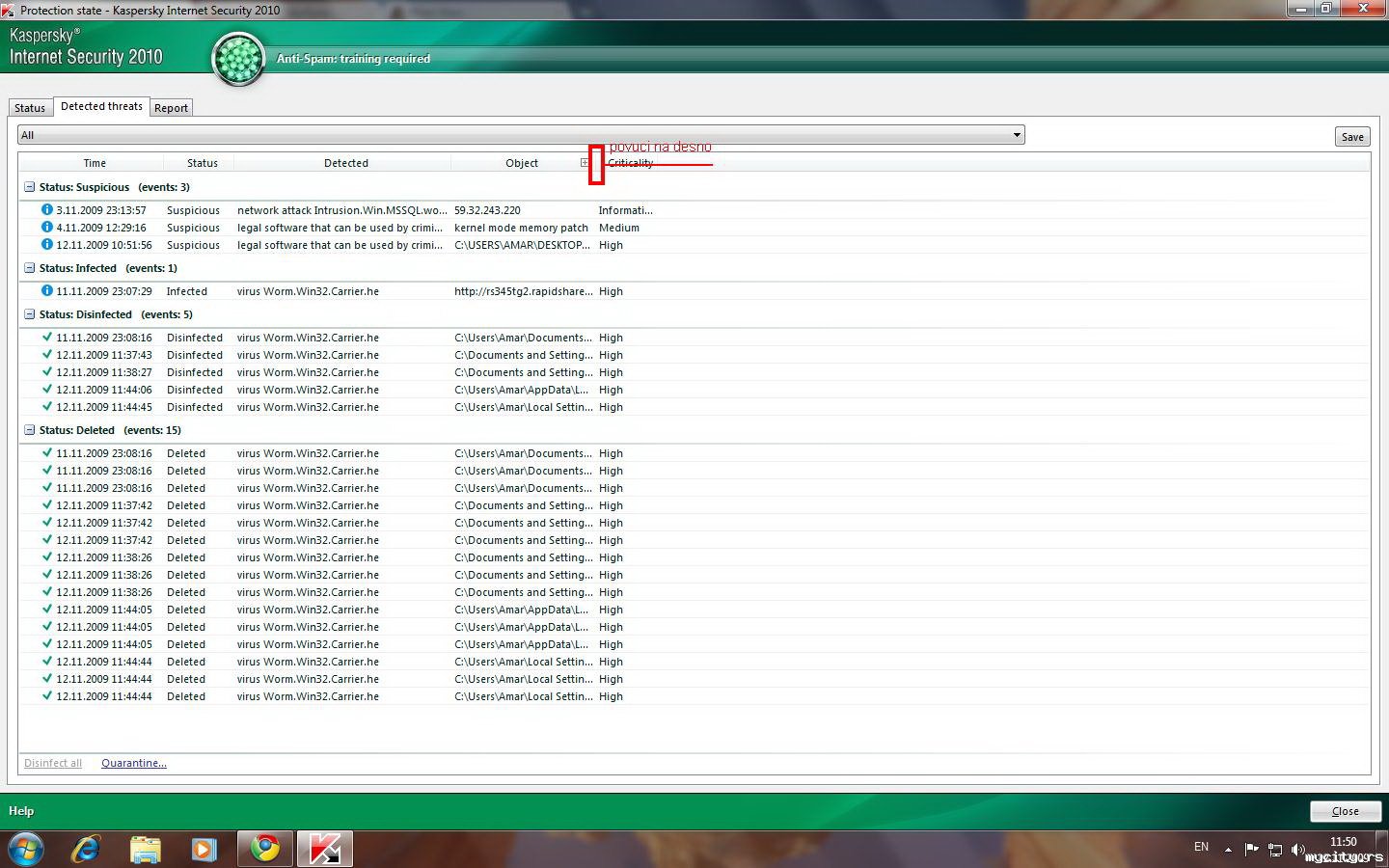Collapse the Status: Disinfected group
This screenshot has width=1389, height=868.
click(x=29, y=314)
